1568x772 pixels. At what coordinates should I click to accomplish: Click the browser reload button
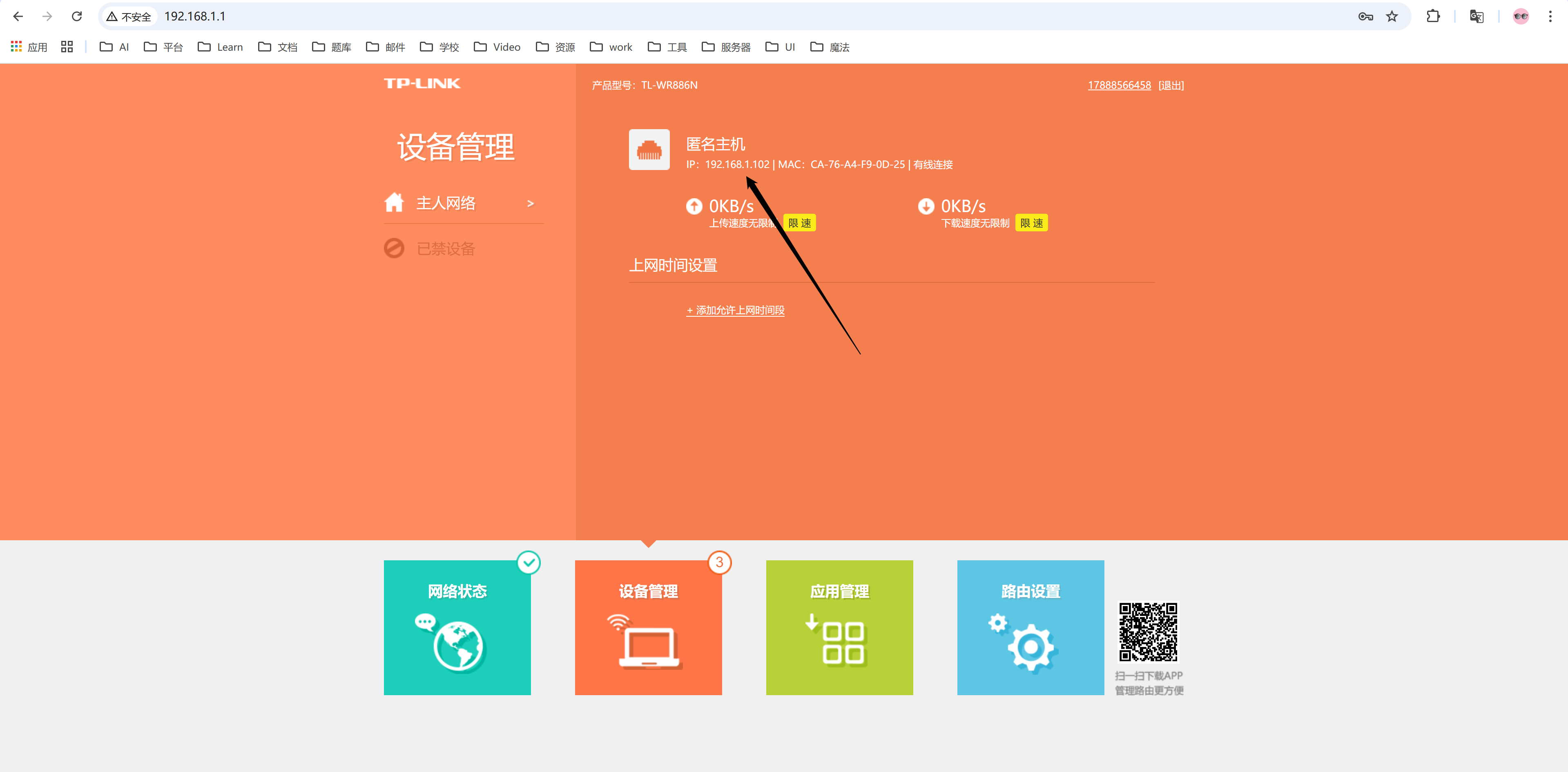[77, 16]
